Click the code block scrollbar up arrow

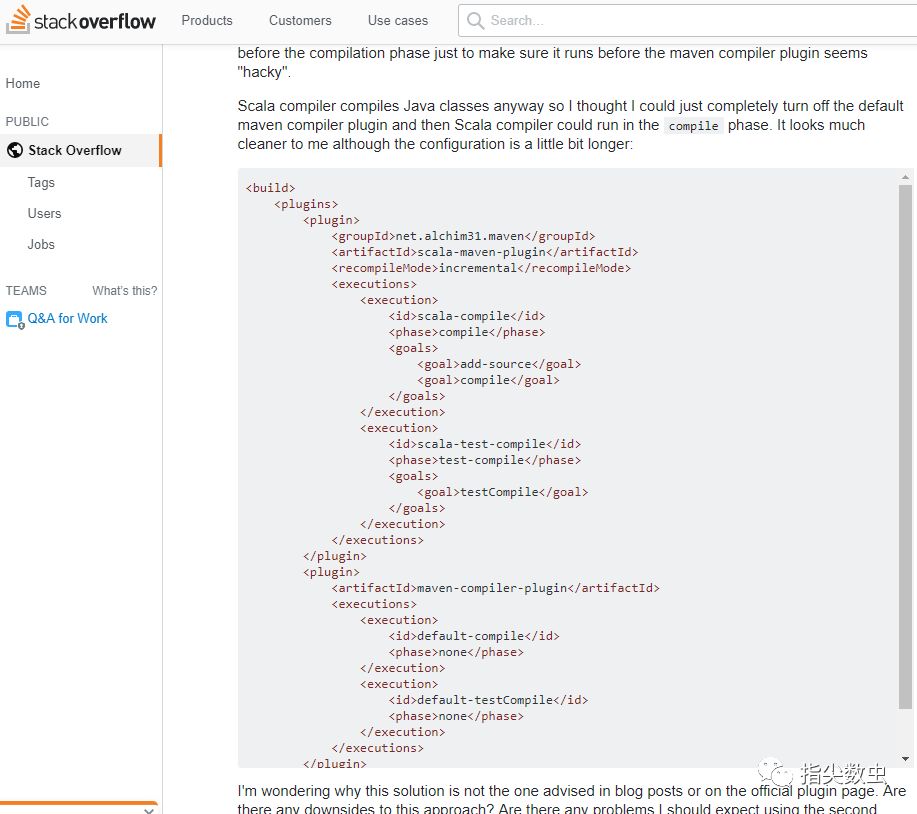coord(905,177)
